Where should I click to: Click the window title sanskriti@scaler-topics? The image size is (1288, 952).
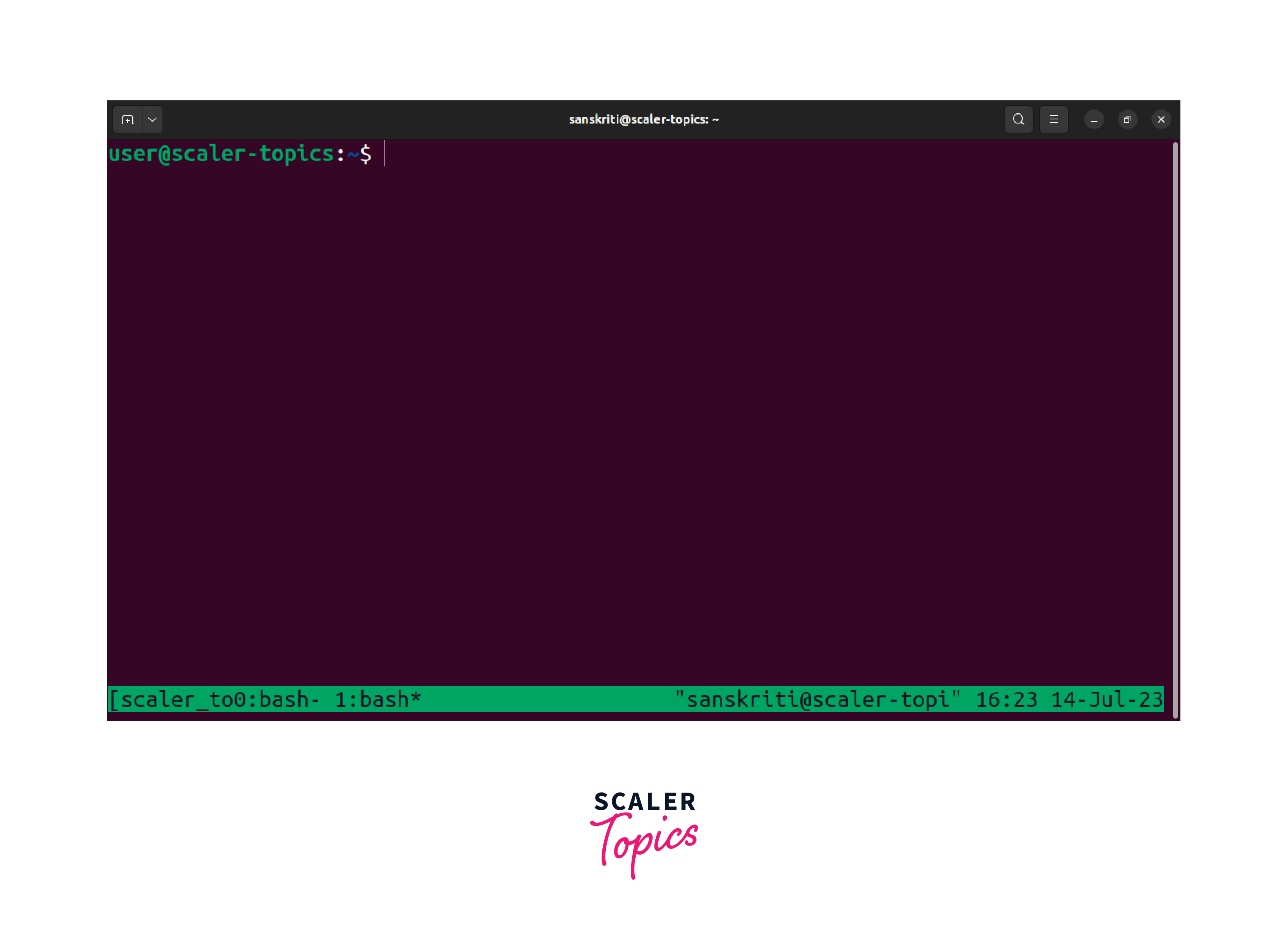pos(643,119)
